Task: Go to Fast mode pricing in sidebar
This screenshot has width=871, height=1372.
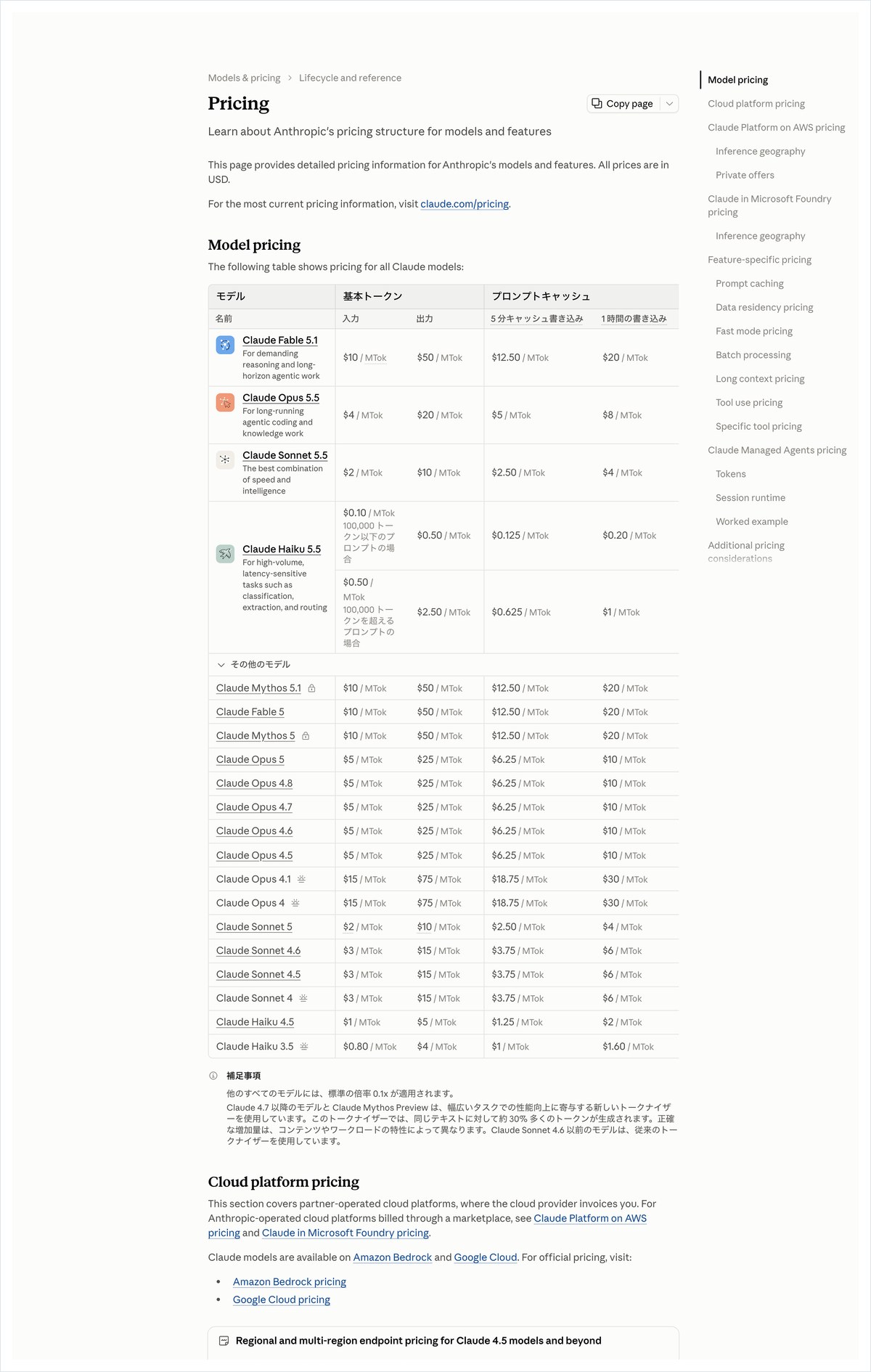Action: point(754,331)
